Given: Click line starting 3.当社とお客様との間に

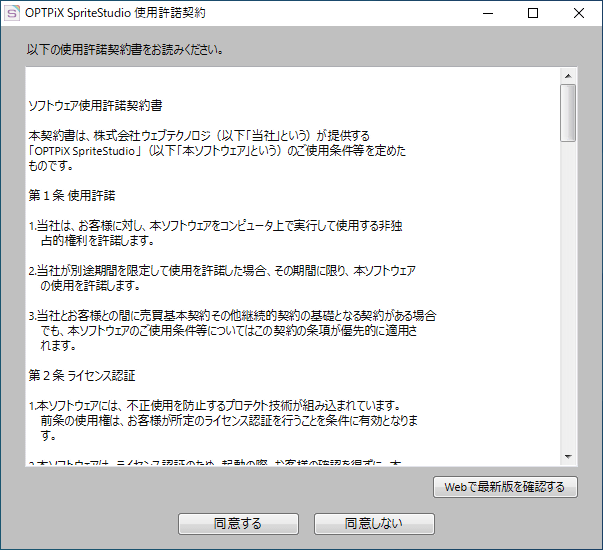Looking at the screenshot, I should click(233, 316).
